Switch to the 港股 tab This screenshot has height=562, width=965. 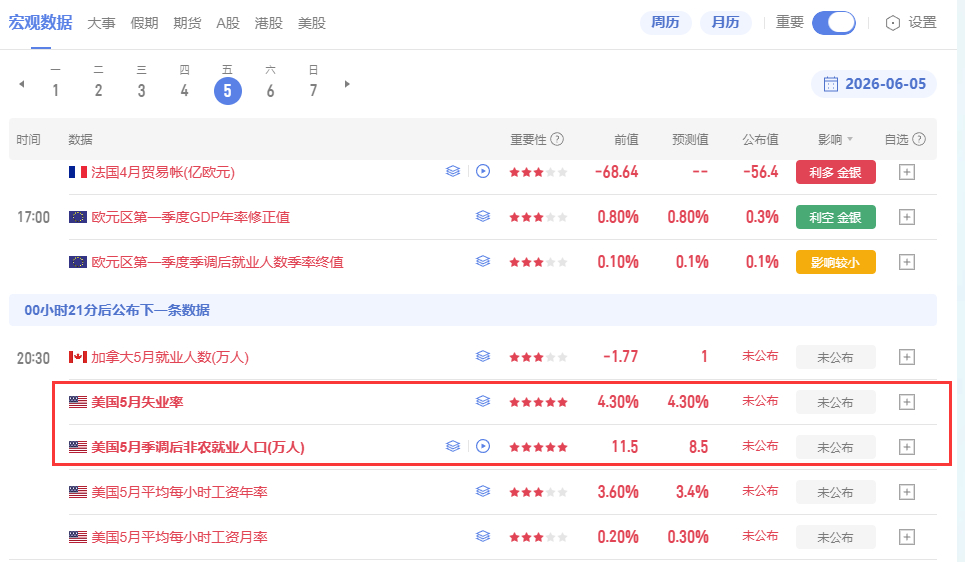(x=269, y=23)
